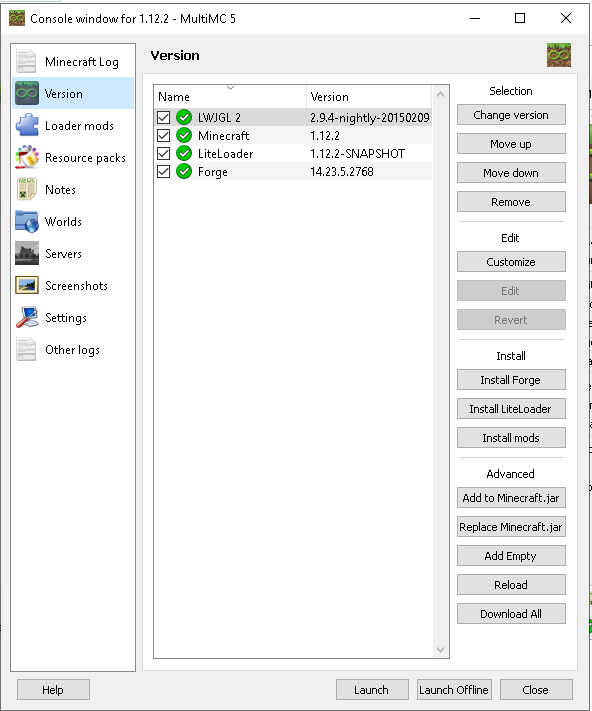The width and height of the screenshot is (592, 711).
Task: Click the Name column sort indicator arrow
Action: coord(230,88)
